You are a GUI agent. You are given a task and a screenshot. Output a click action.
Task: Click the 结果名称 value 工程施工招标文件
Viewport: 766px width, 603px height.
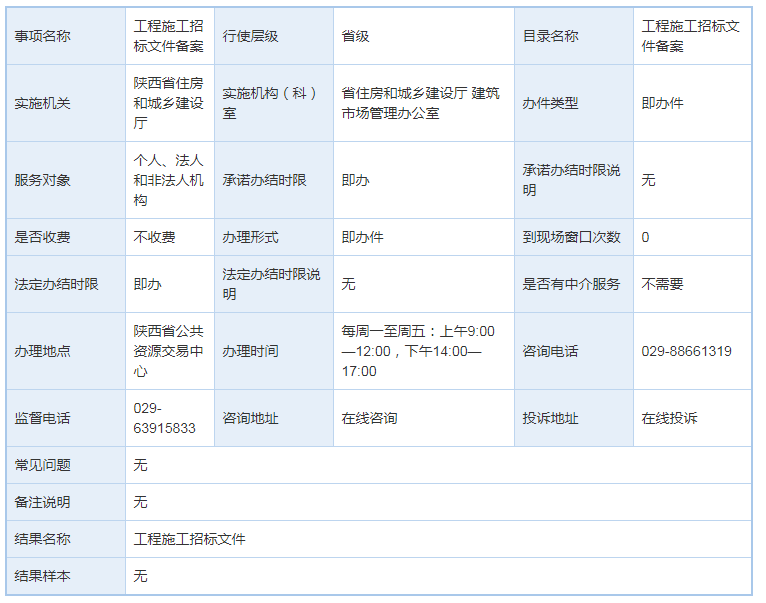point(189,539)
